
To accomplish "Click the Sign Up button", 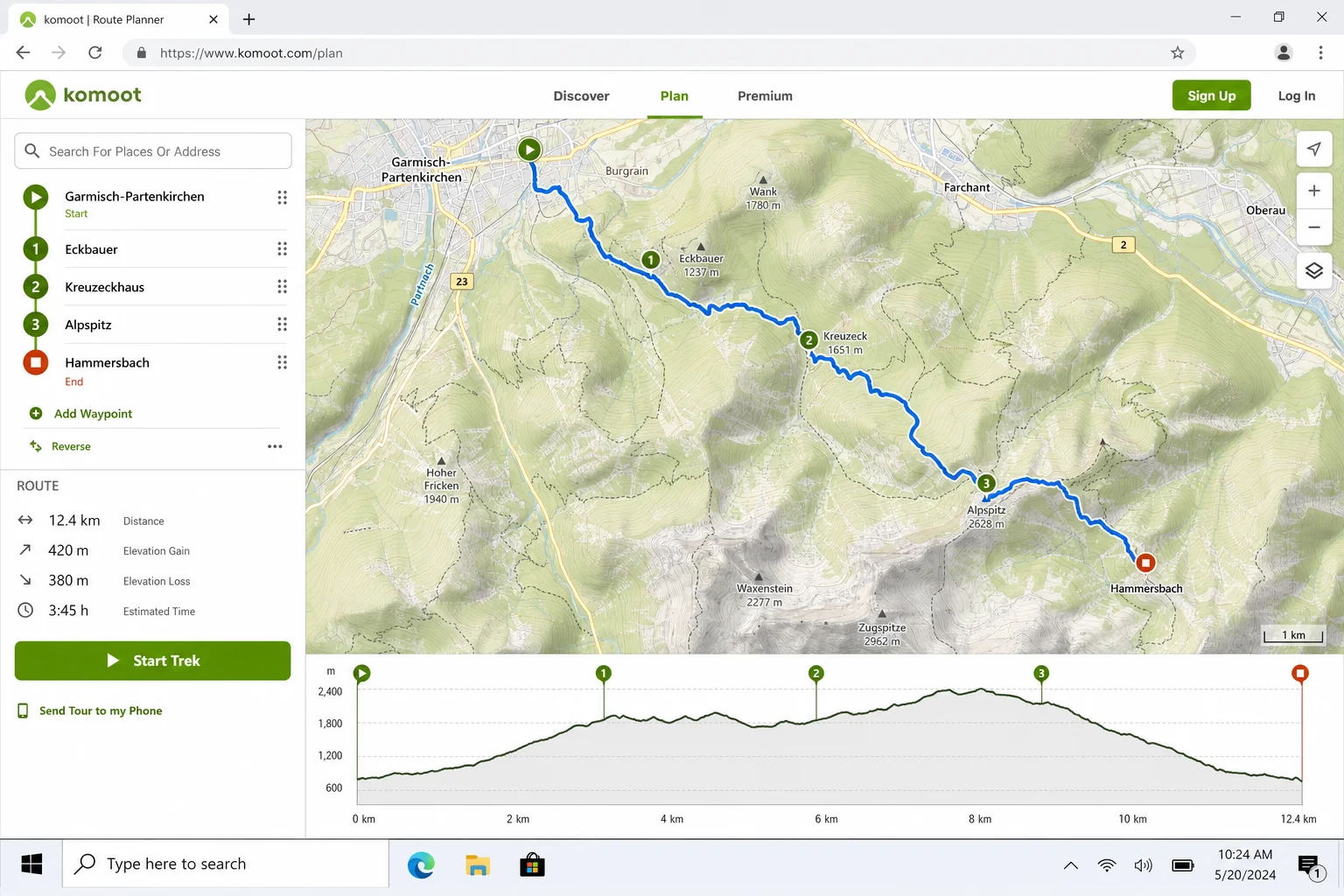I will tap(1212, 95).
